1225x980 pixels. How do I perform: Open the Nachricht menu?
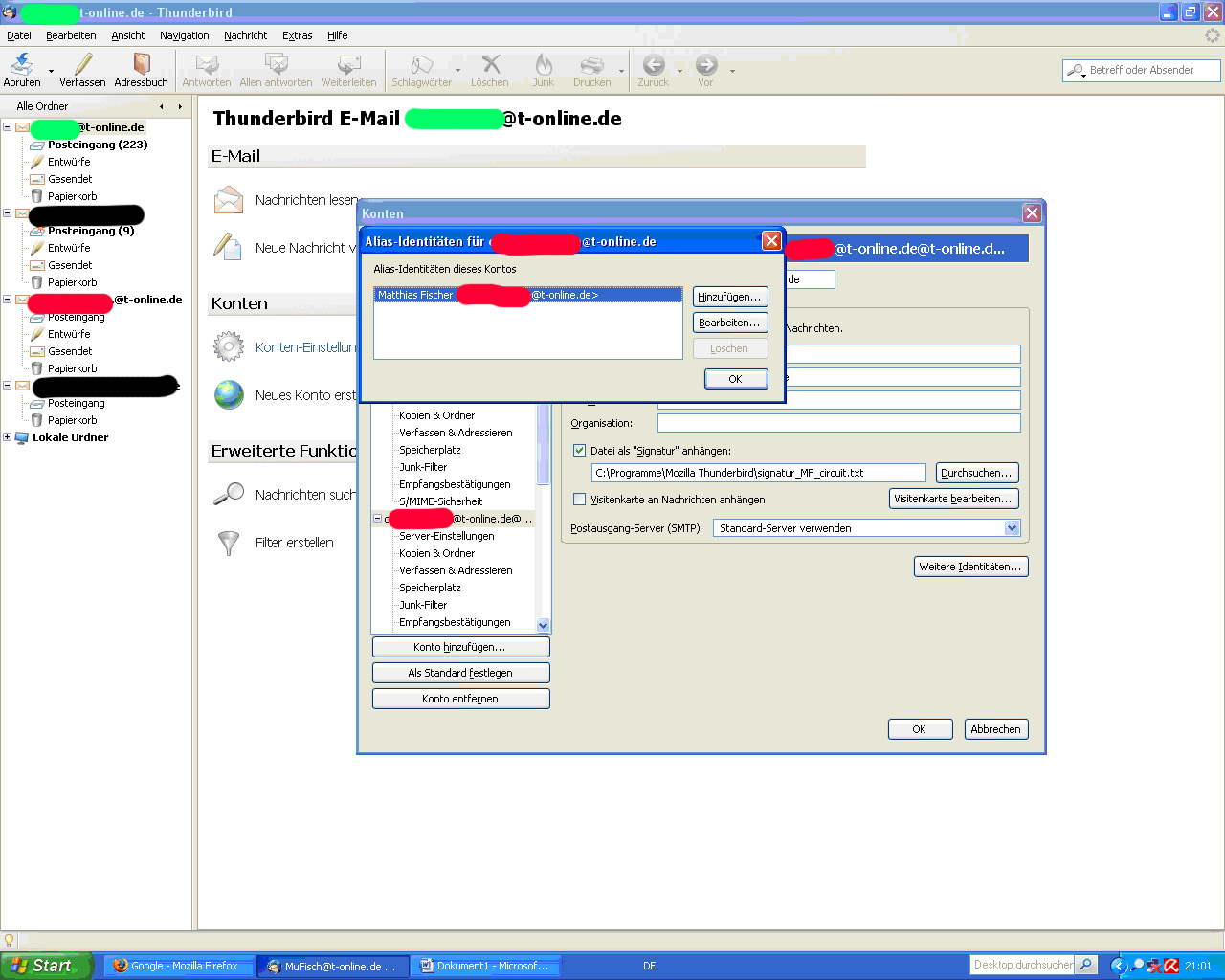pos(246,35)
